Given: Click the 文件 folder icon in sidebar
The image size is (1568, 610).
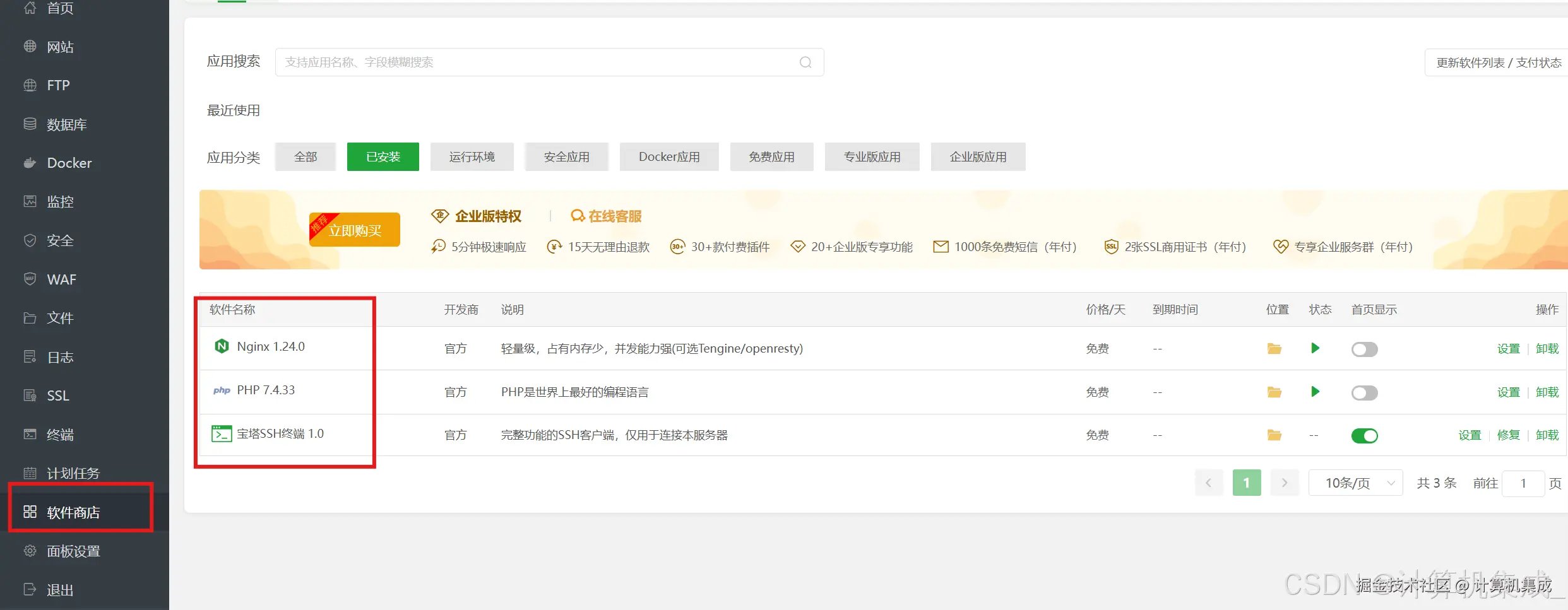Looking at the screenshot, I should coord(30,318).
